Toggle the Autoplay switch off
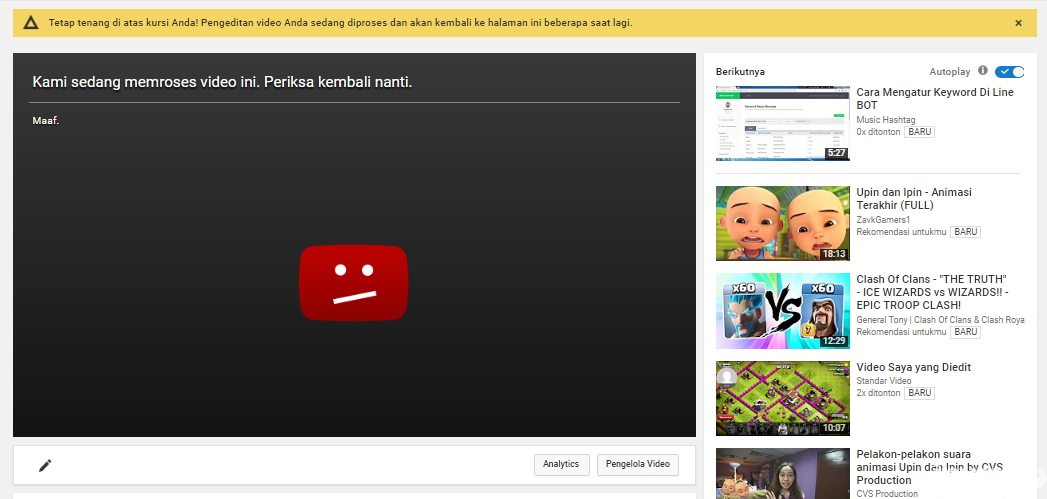This screenshot has width=1047, height=499. pyautogui.click(x=1009, y=71)
